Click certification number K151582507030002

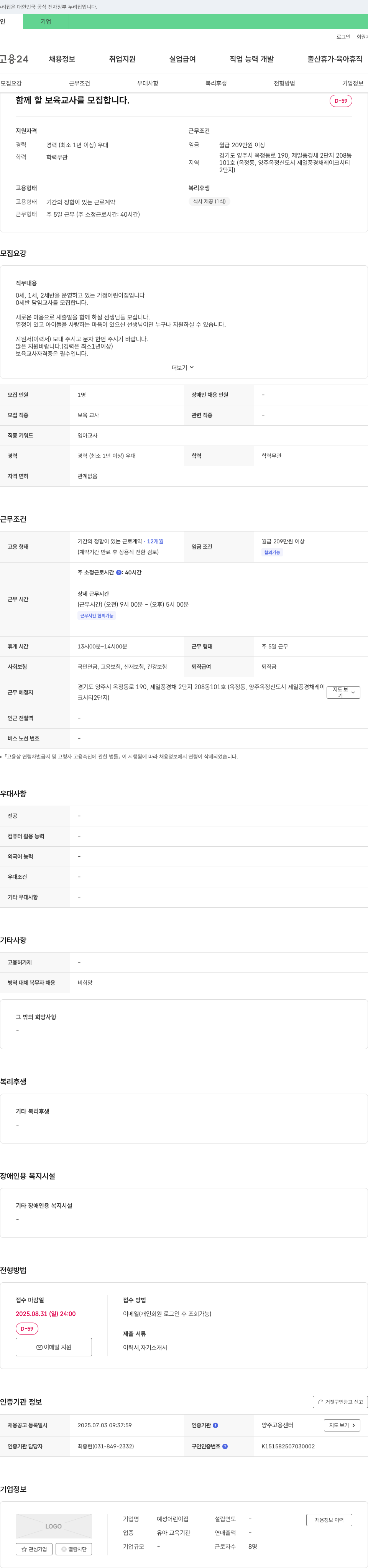coord(288,1446)
